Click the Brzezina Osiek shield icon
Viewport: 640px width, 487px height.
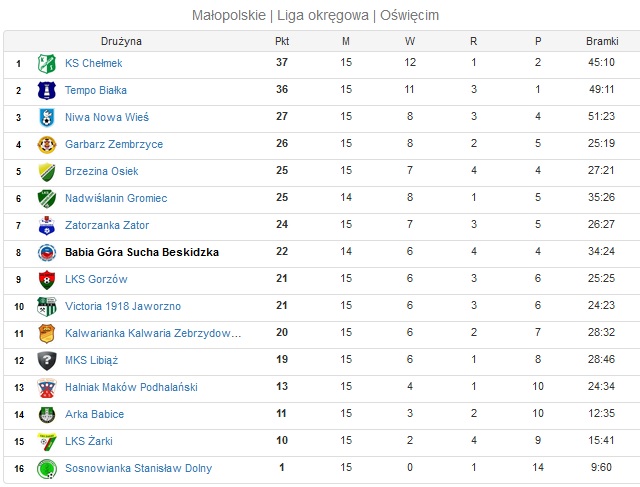point(47,171)
